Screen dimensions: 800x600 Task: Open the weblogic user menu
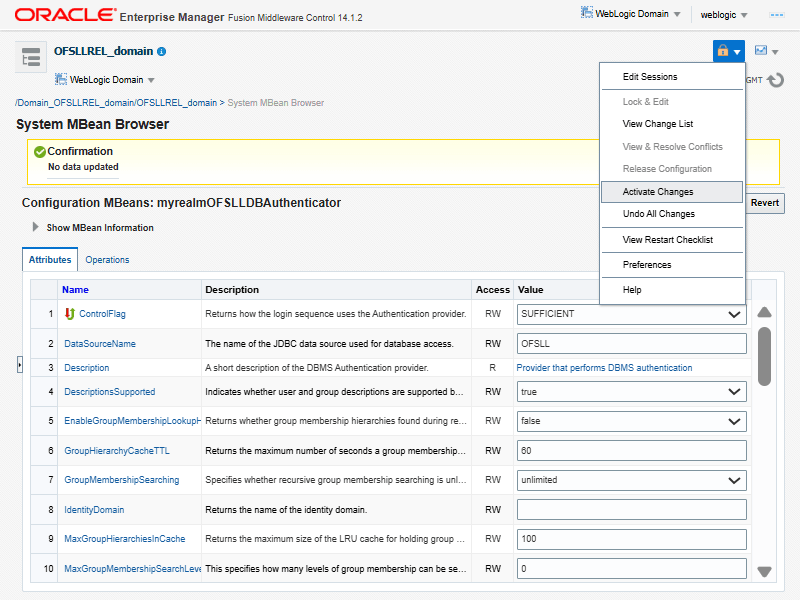coord(725,15)
